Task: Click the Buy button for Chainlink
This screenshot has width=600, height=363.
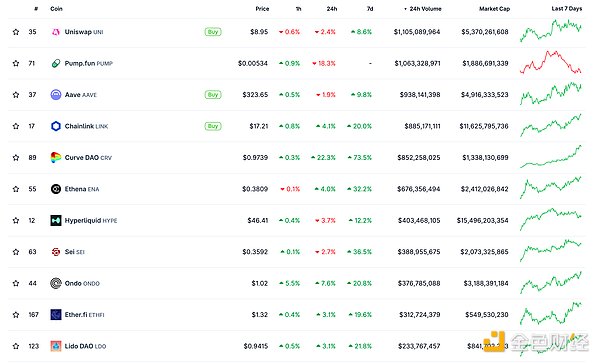Action: pos(213,126)
